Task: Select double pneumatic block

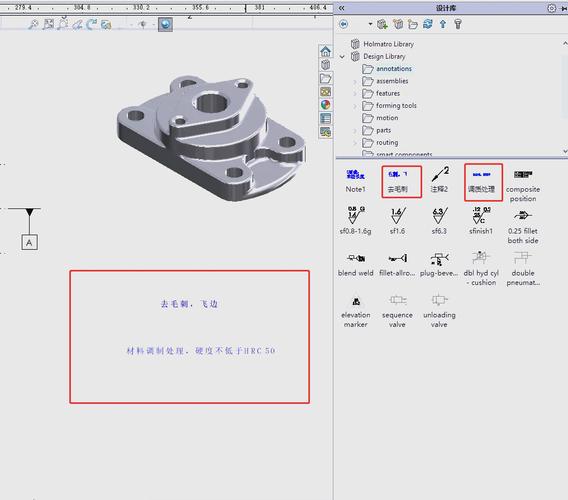Action: click(523, 268)
